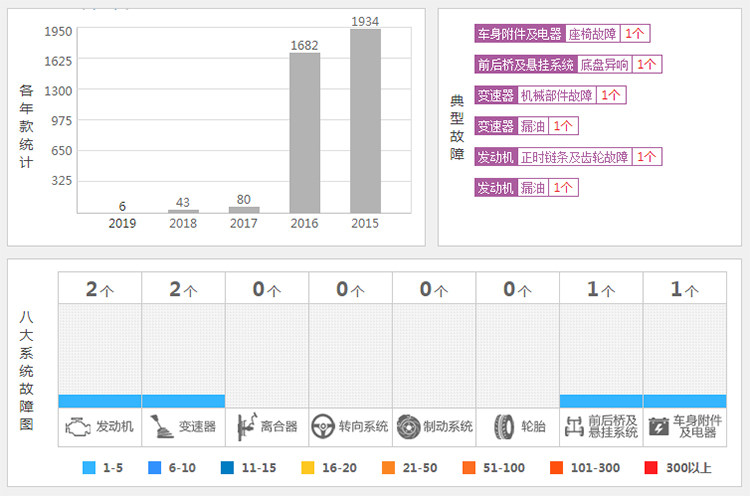Screen dimensions: 750x496
Task: Click the engine (发动机) system icon
Action: (x=77, y=427)
